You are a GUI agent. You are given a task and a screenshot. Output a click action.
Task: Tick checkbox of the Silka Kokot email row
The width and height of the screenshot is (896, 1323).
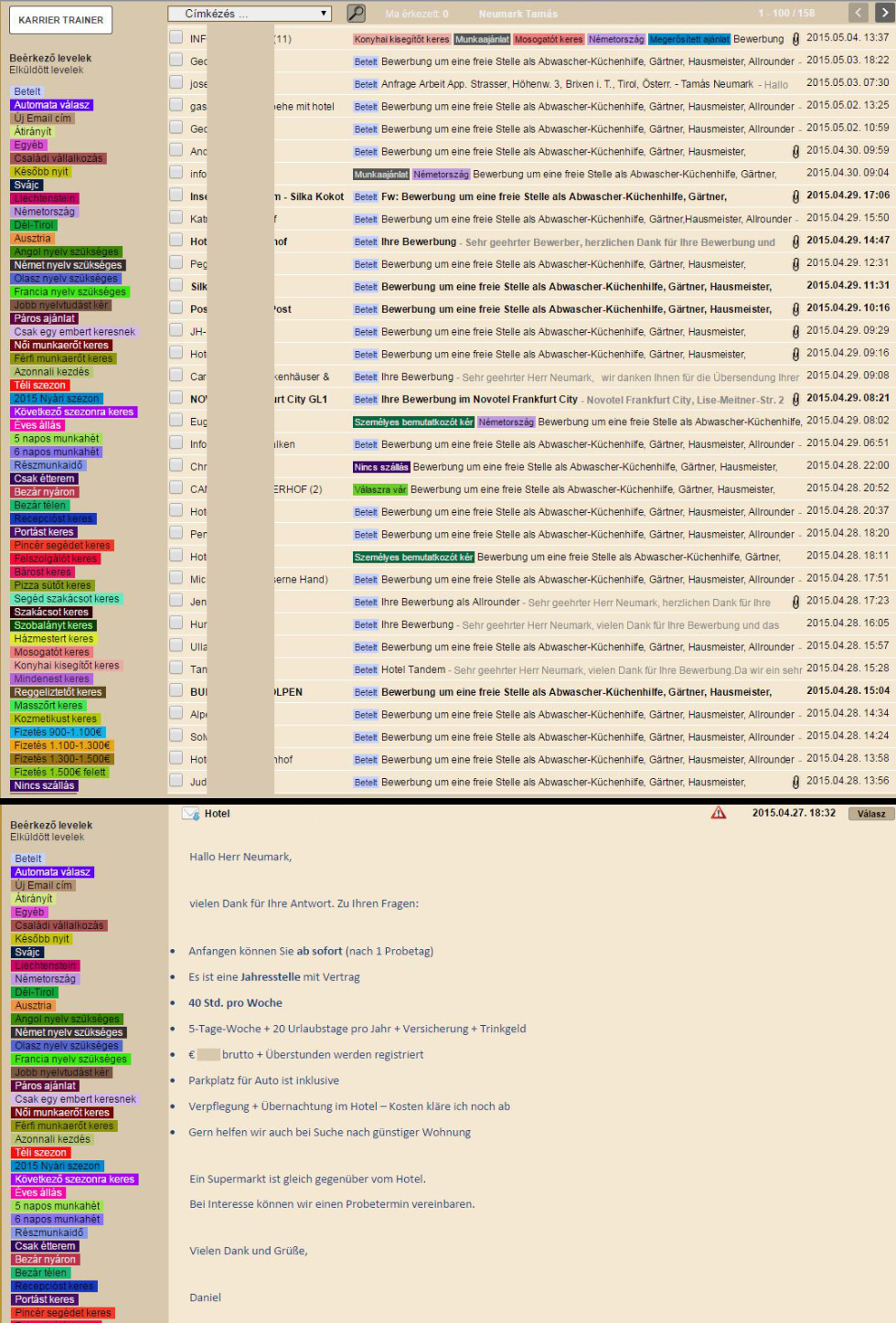(x=176, y=195)
